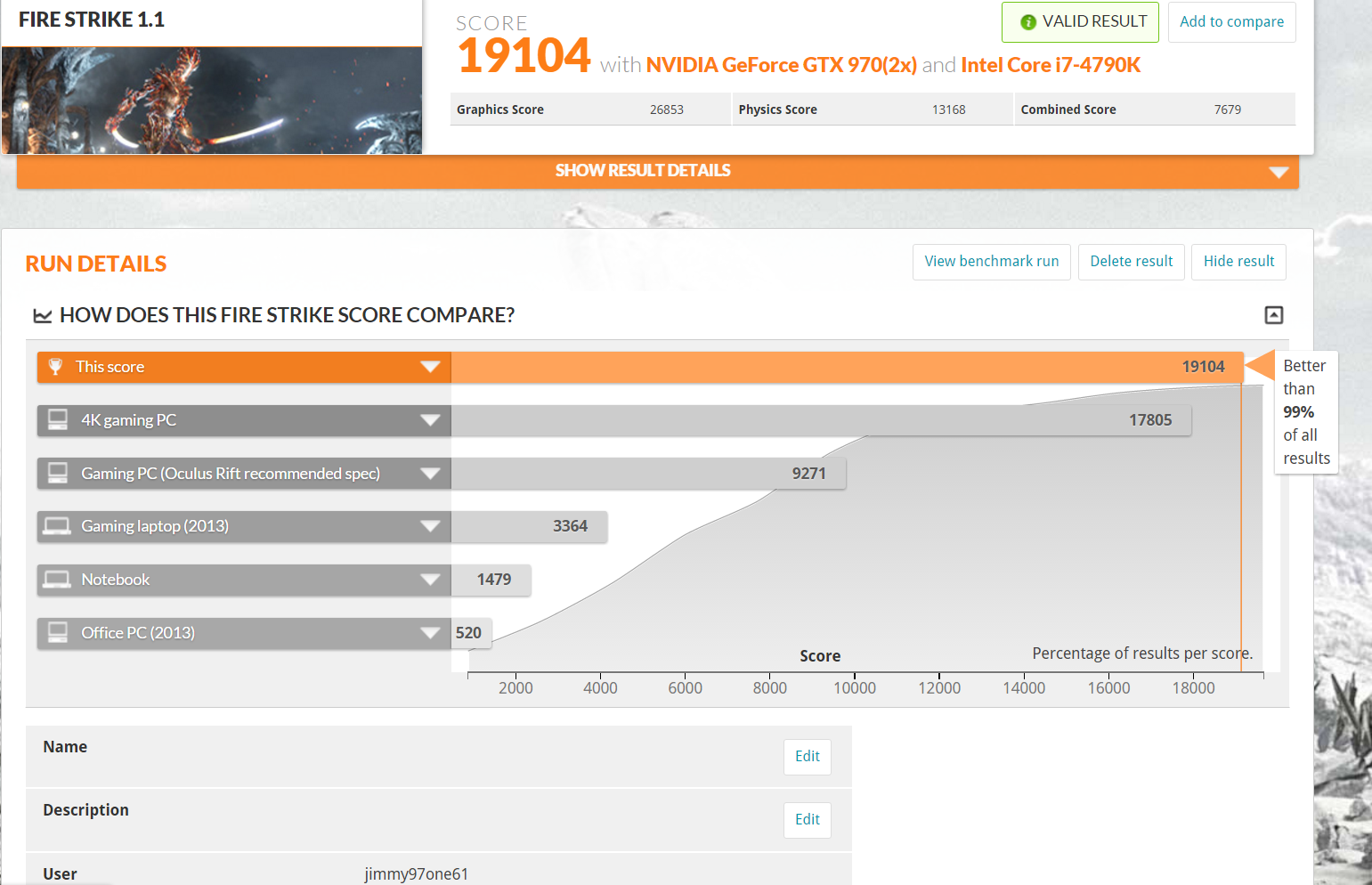This screenshot has height=885, width=1372.
Task: Click the desktop icon beside Office PC (2013)
Action: pyautogui.click(x=58, y=632)
